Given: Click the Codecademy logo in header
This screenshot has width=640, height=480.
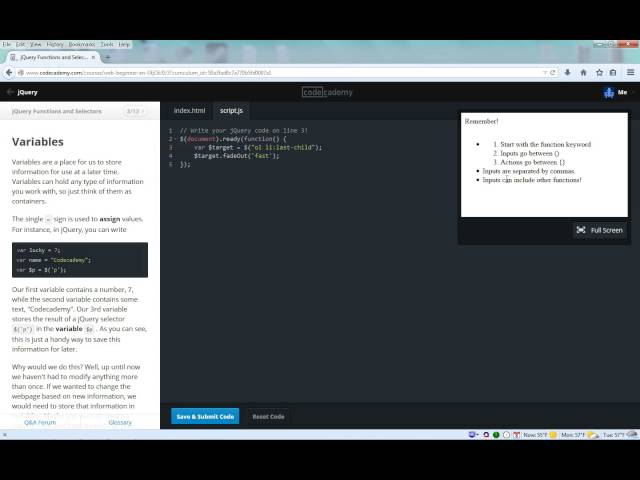Looking at the screenshot, I should [327, 92].
